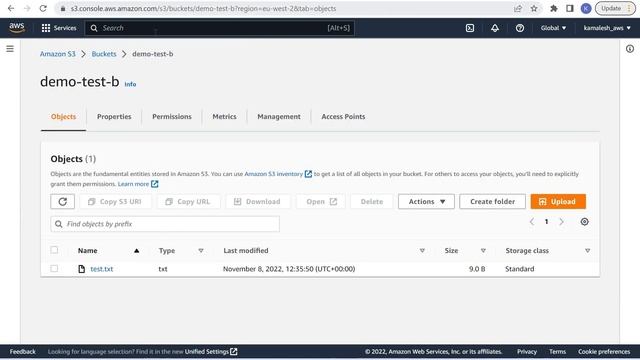Switch to the Permissions tab

172,117
